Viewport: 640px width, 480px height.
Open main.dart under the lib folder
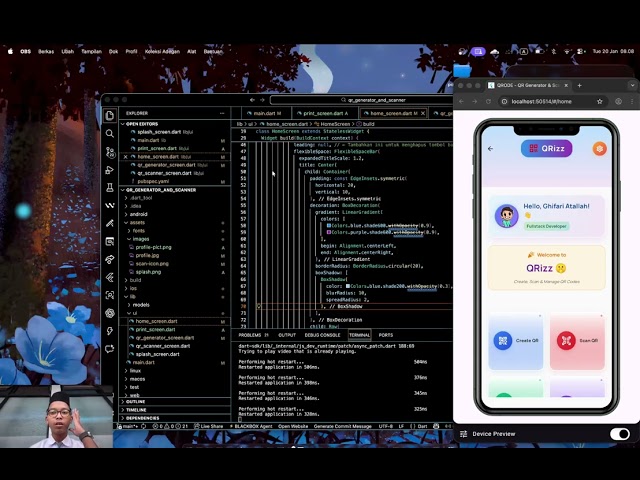pyautogui.click(x=144, y=362)
